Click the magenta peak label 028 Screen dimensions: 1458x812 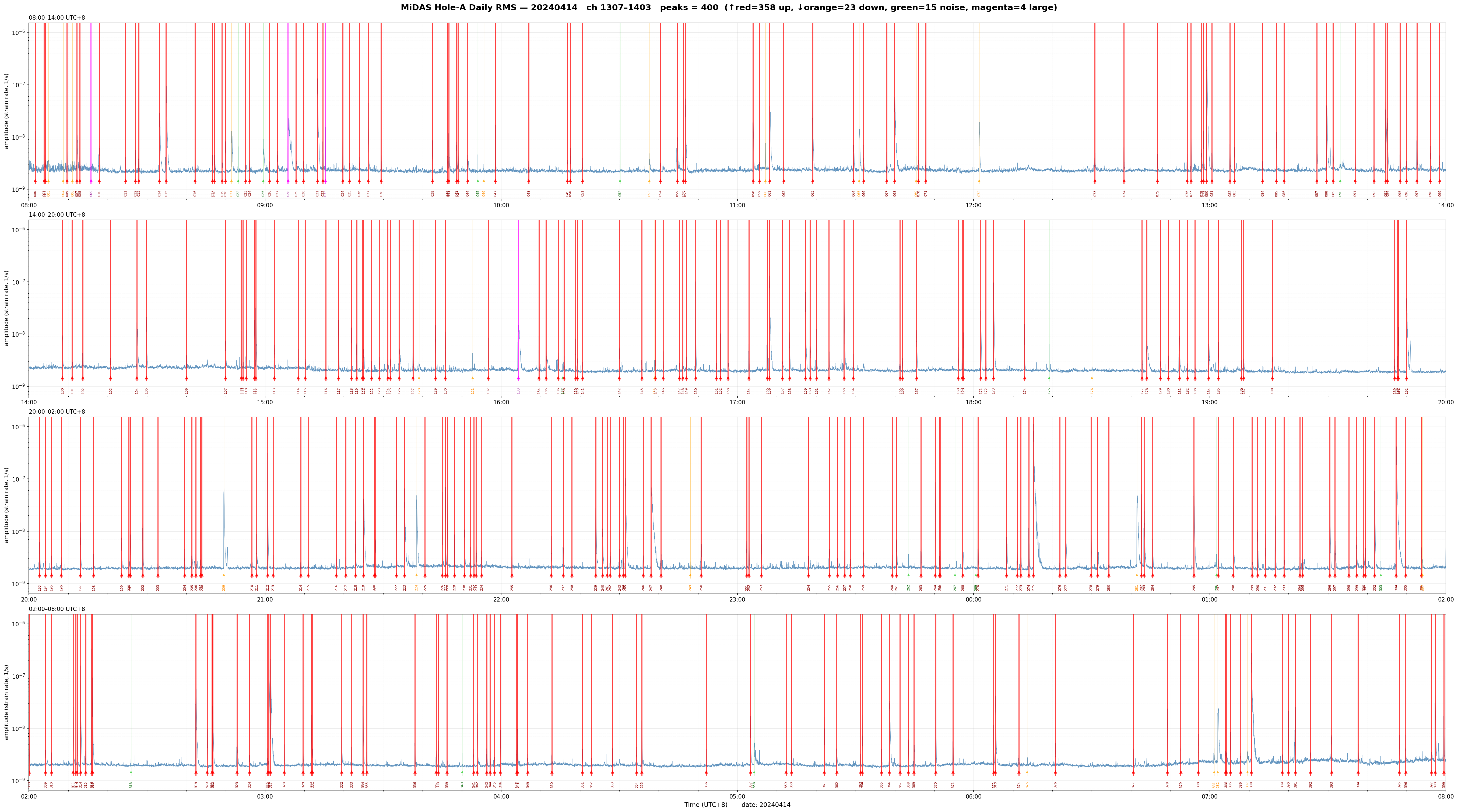[288, 194]
